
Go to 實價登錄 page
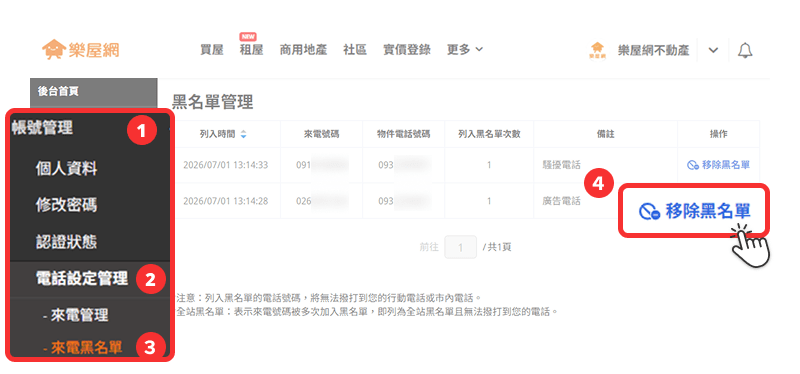coord(407,49)
